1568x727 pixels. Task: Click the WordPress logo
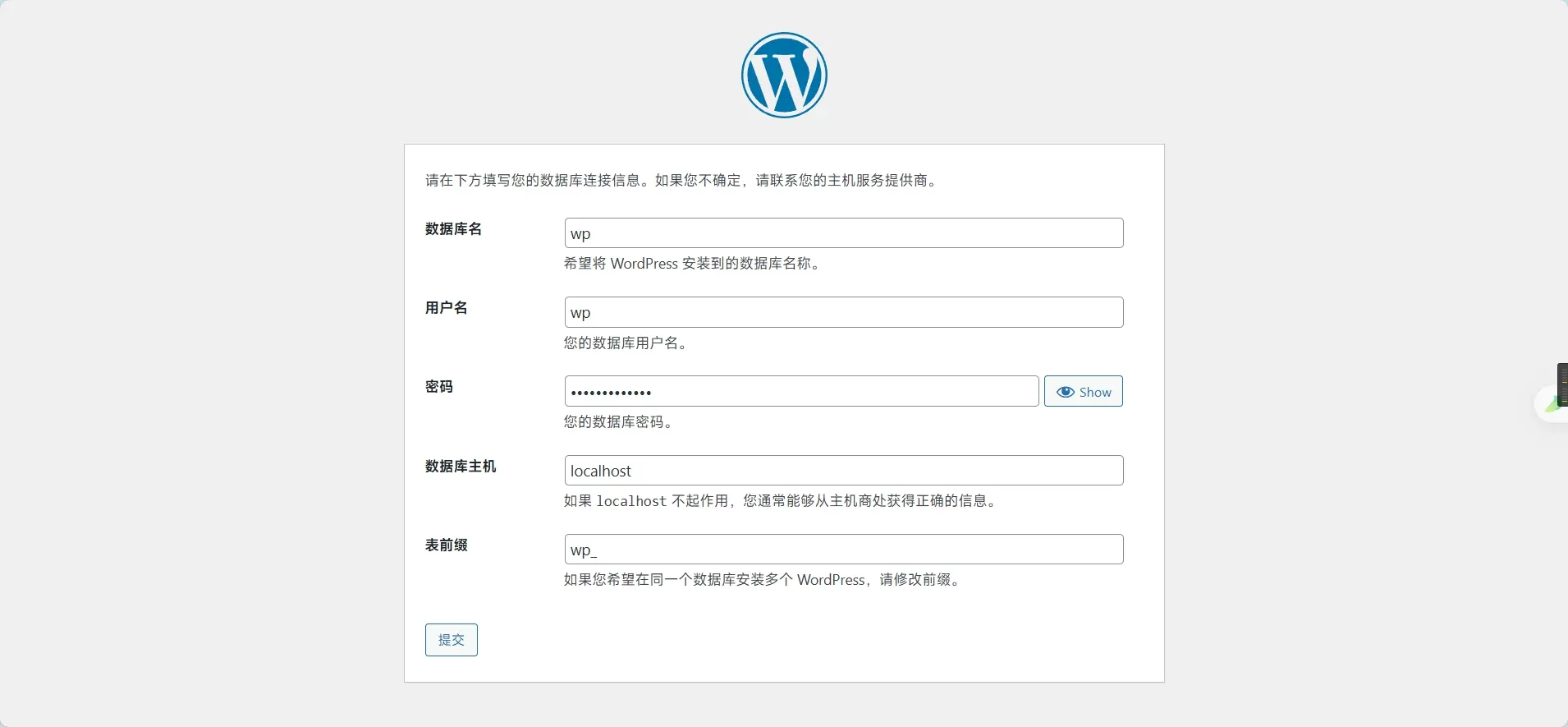coord(784,75)
